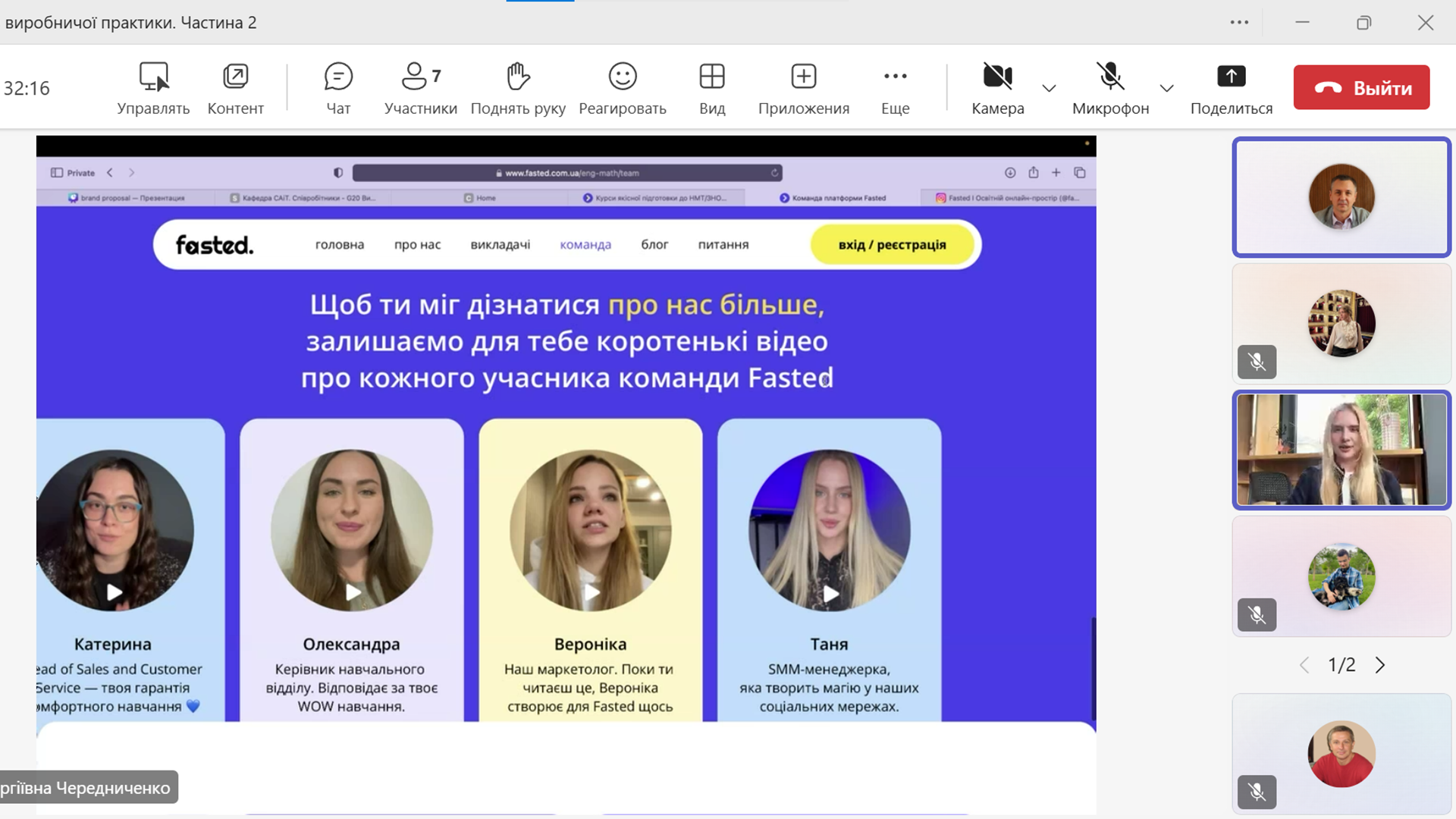
Task: Open the викладачі nav item
Action: pos(500,244)
